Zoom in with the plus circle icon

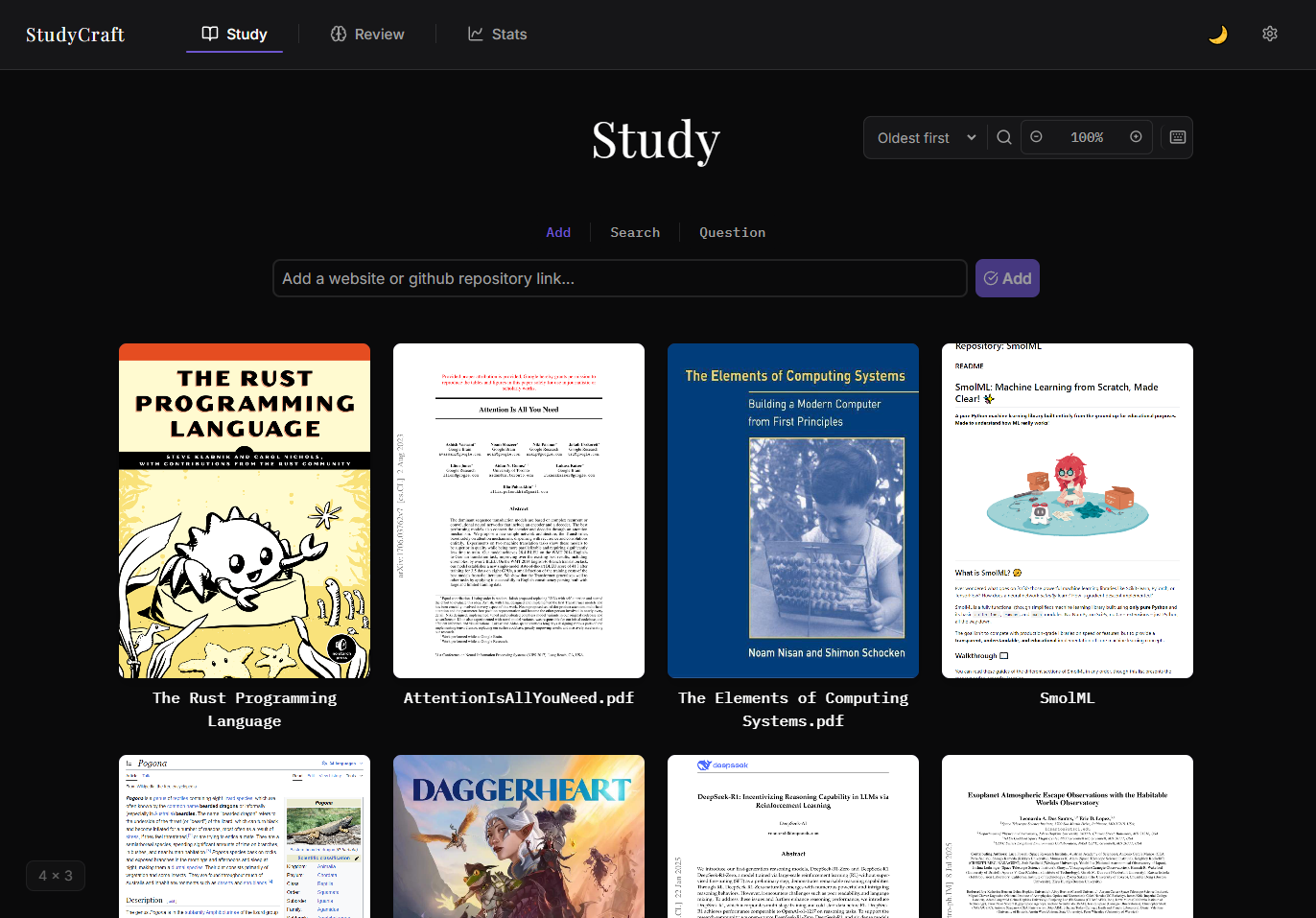[x=1136, y=137]
